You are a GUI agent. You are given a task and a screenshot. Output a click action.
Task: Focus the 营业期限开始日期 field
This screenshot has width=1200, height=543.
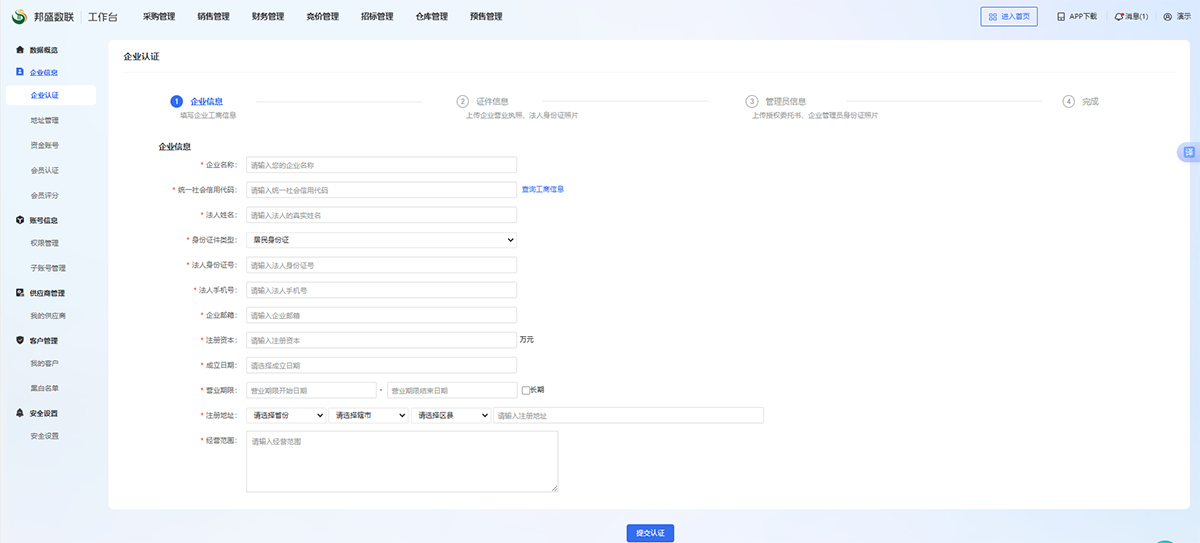pyautogui.click(x=311, y=390)
